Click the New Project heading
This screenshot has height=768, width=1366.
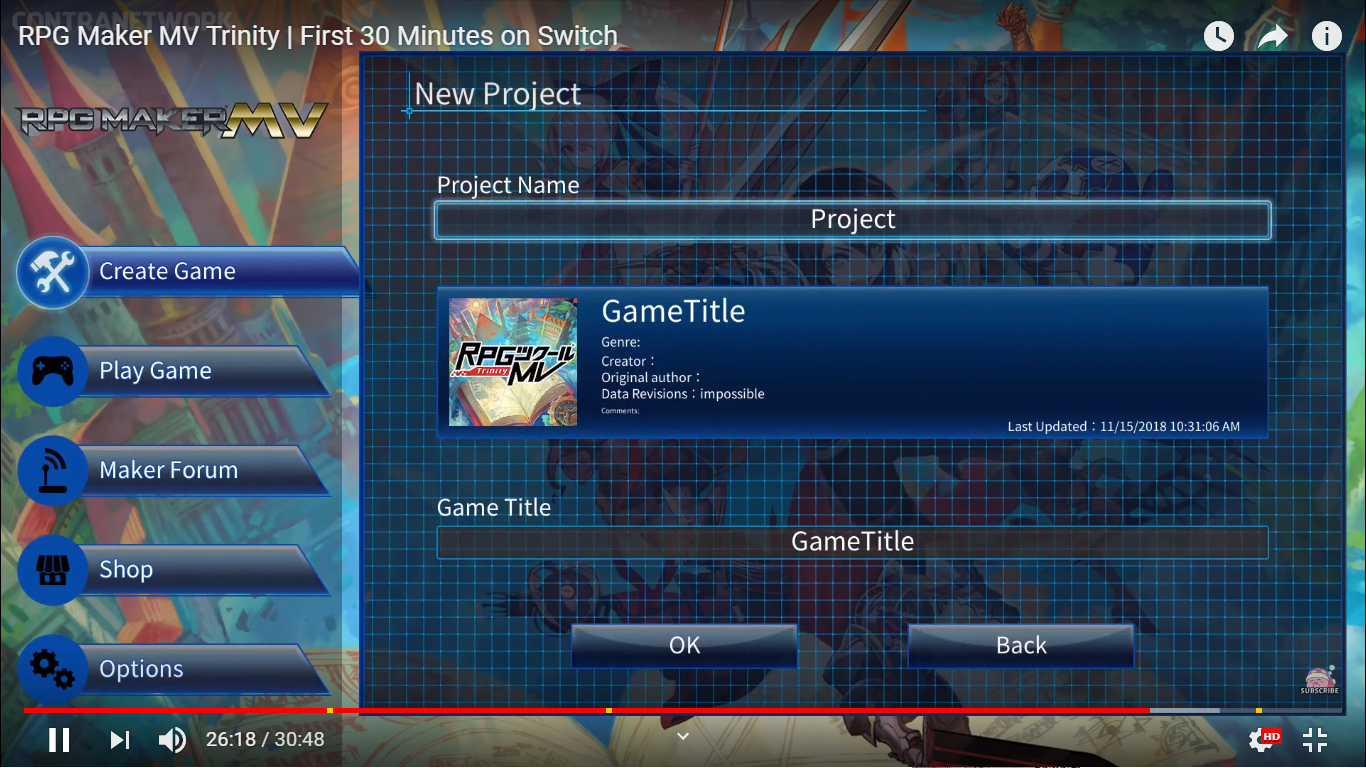(x=497, y=94)
